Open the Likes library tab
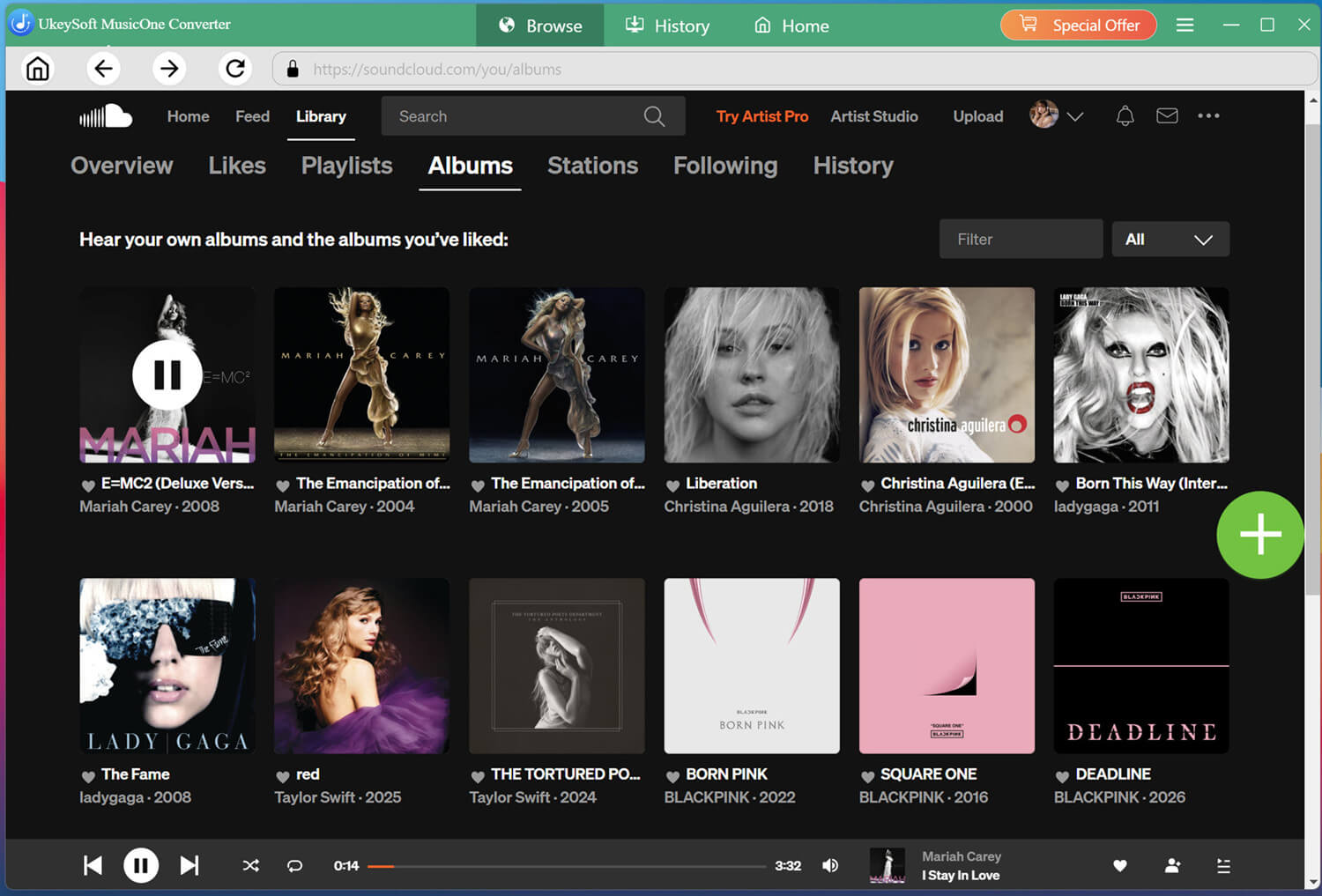1322x896 pixels. (237, 166)
